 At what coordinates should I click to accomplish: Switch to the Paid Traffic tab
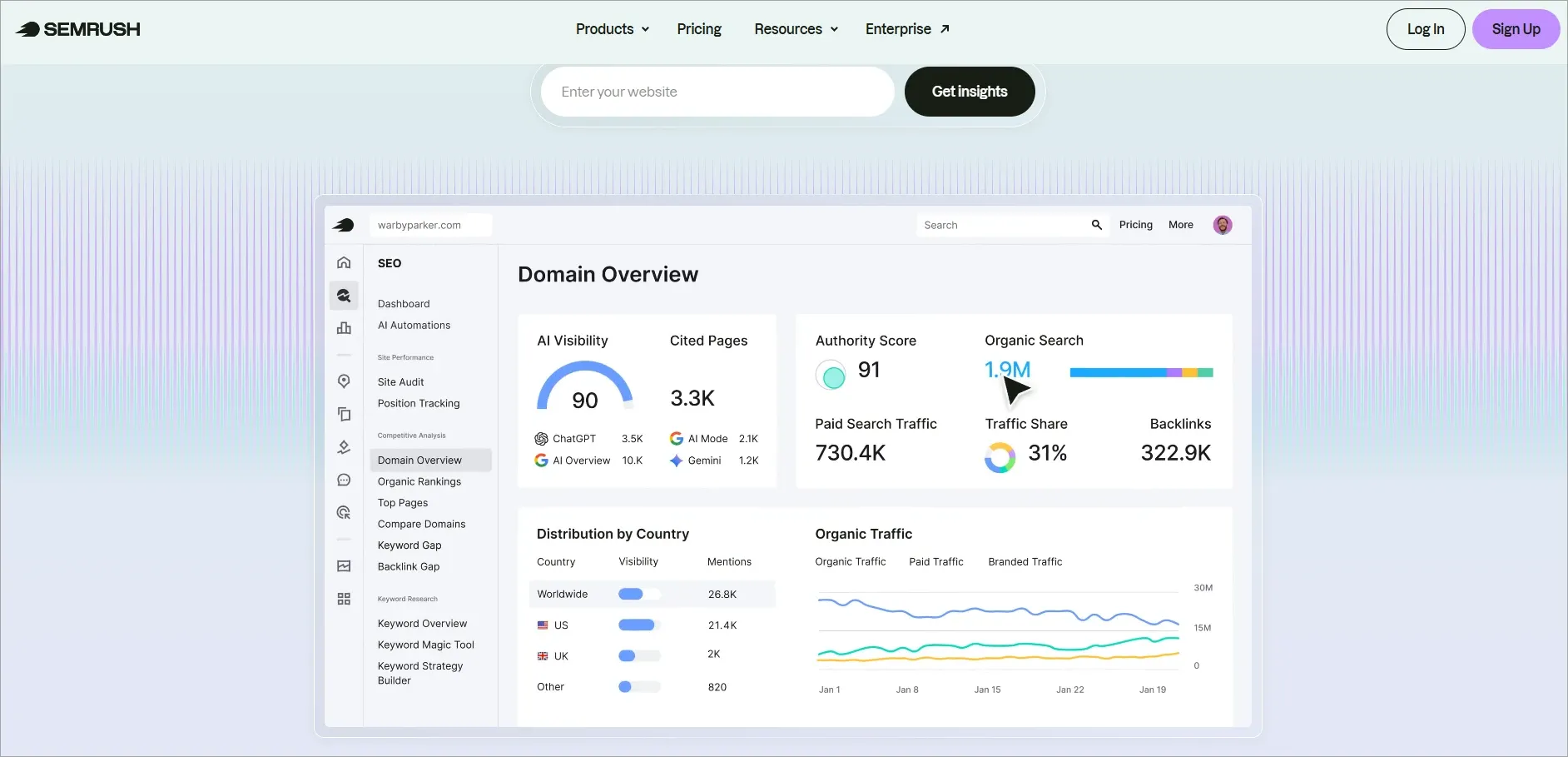point(936,562)
